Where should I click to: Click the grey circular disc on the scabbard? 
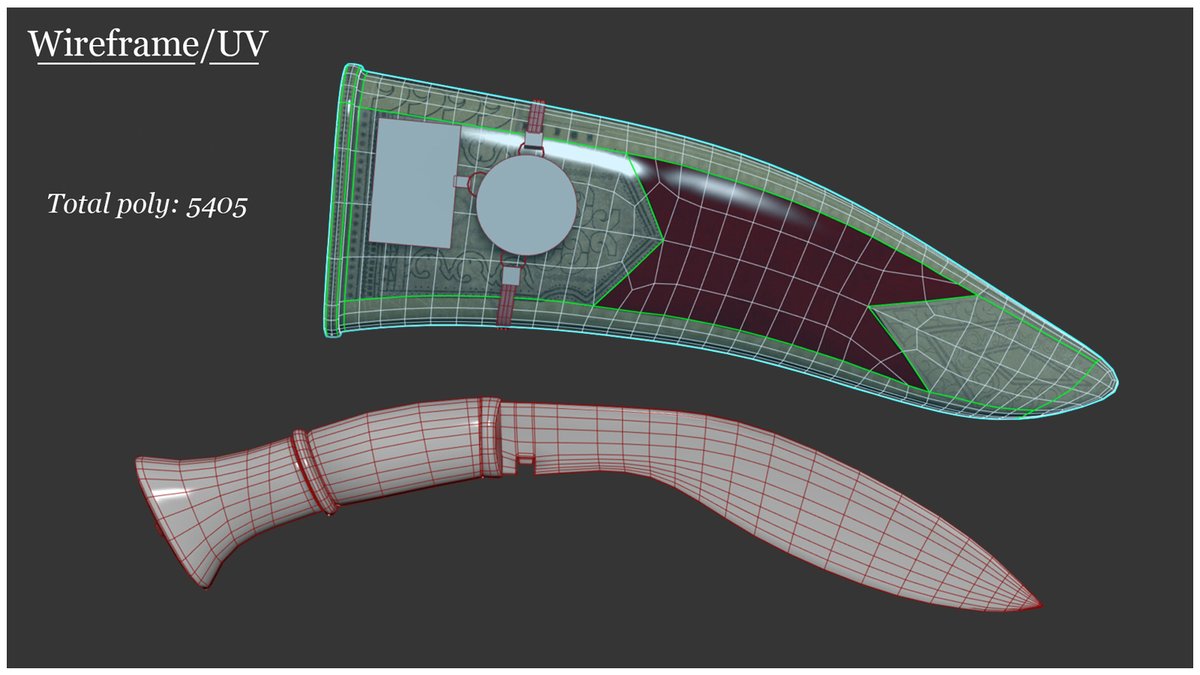coord(525,204)
